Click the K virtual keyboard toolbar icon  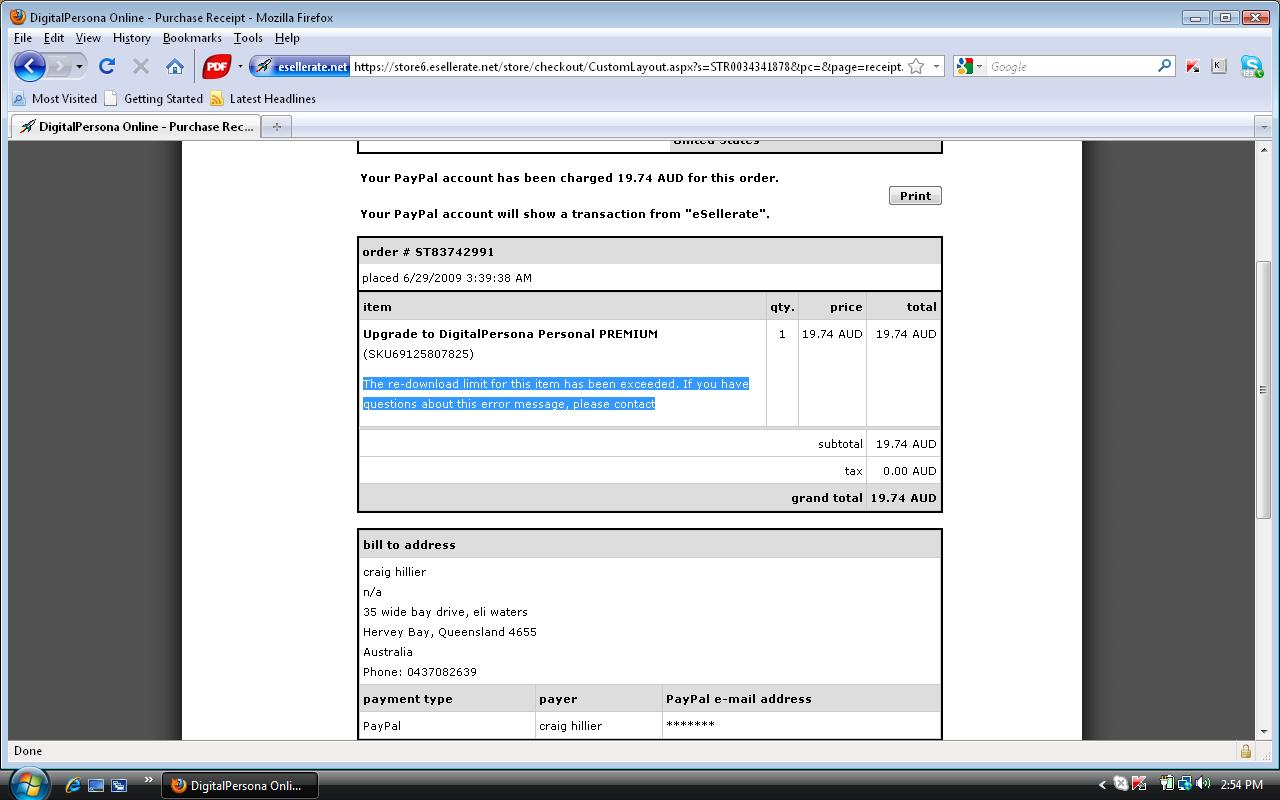tap(1218, 66)
